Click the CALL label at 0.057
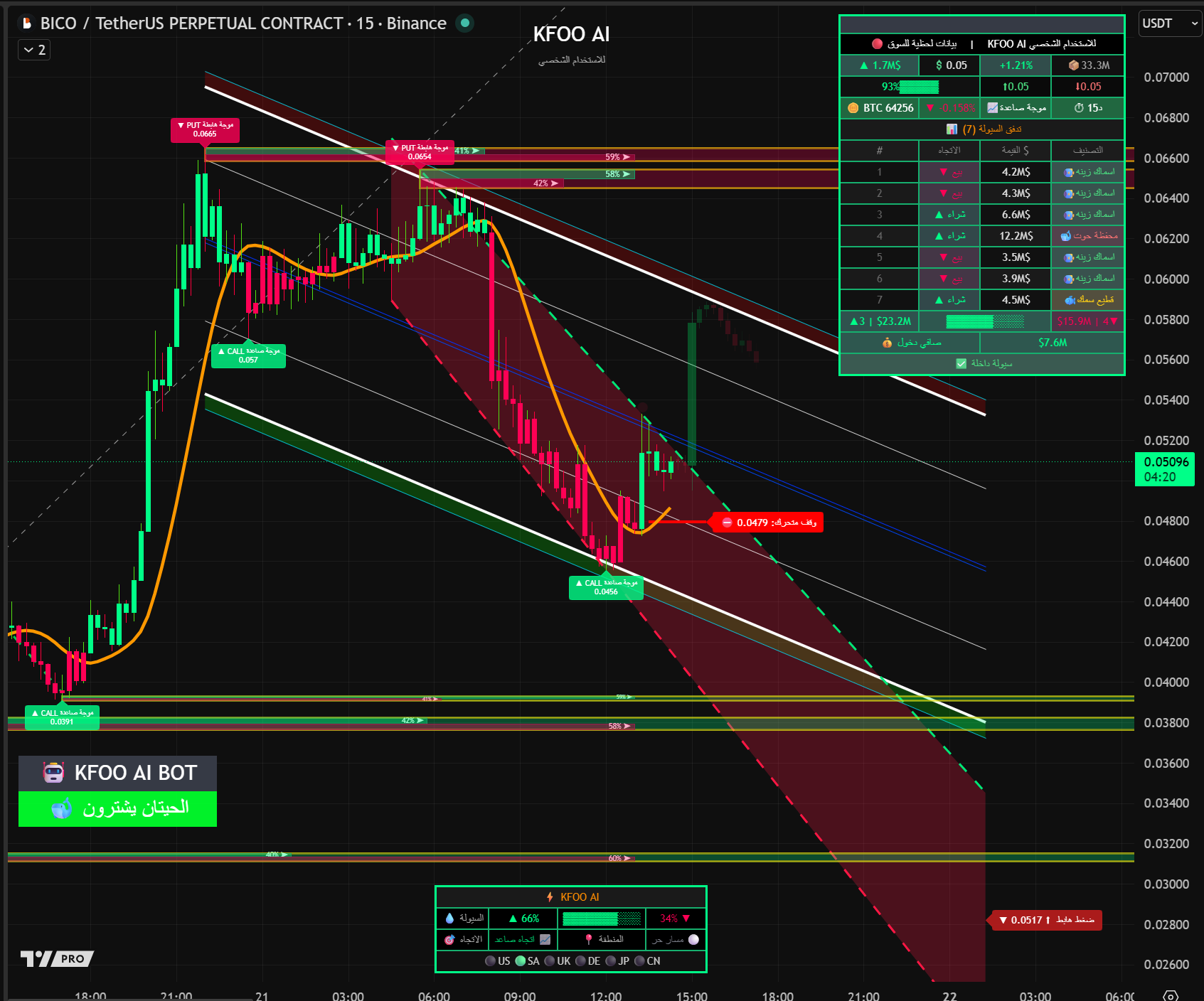The image size is (1204, 1001). (x=248, y=355)
